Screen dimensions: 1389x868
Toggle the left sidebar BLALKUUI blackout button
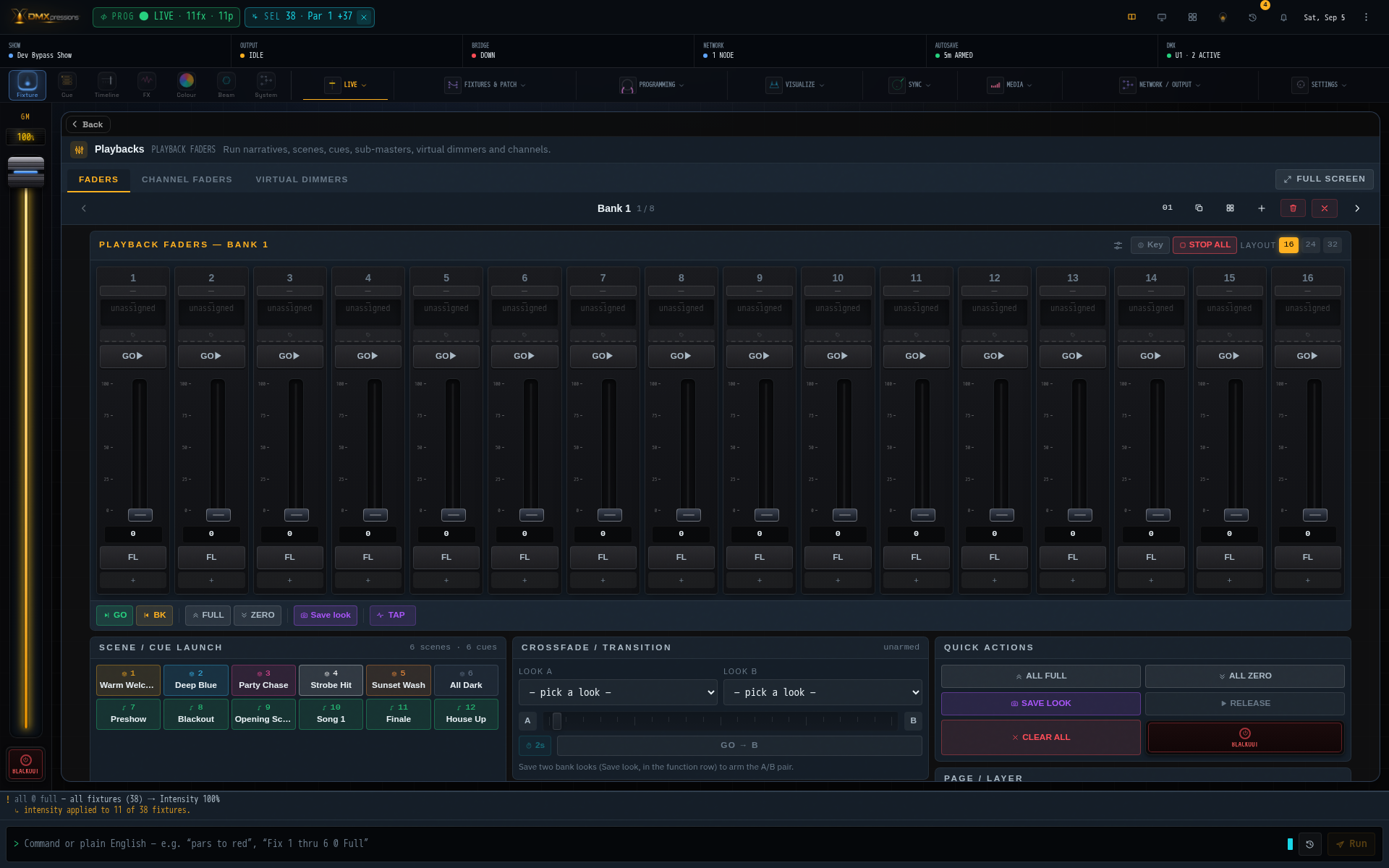pos(26,765)
